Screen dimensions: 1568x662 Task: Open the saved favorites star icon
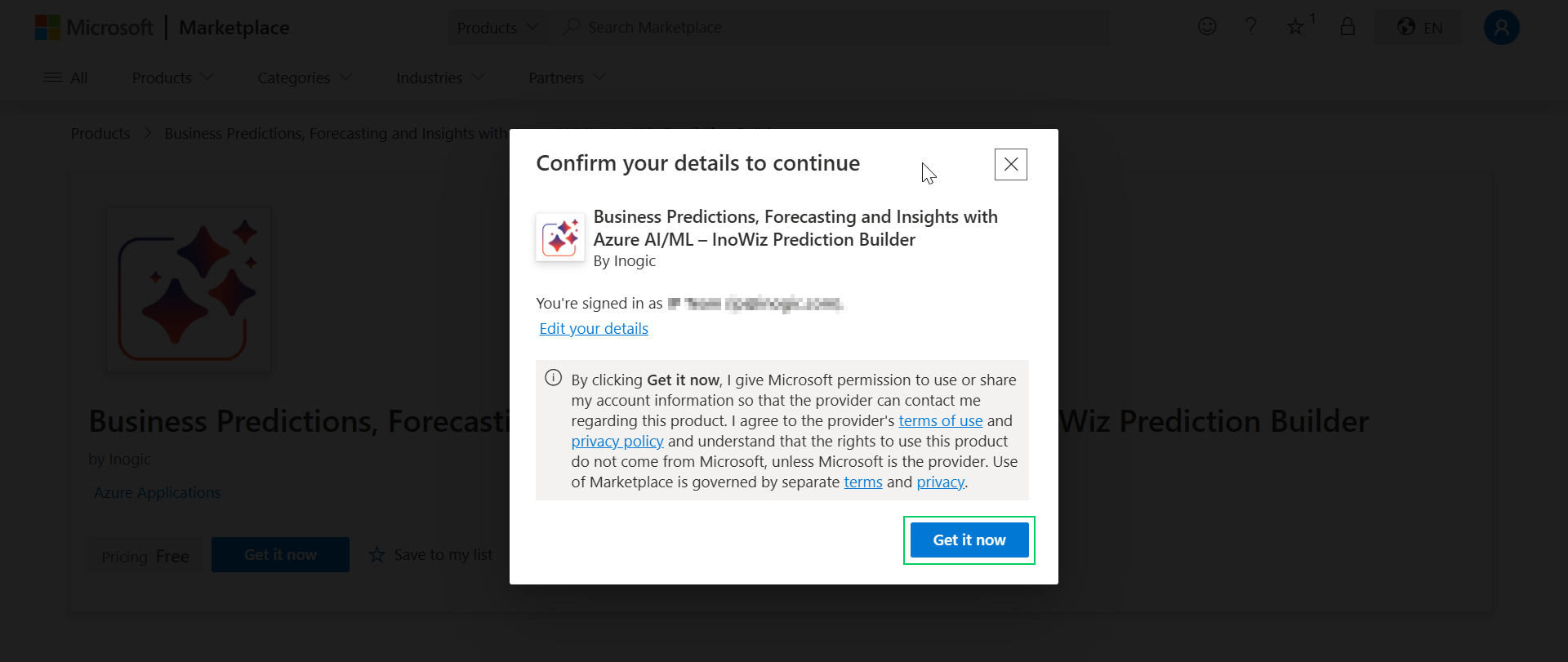click(1296, 27)
